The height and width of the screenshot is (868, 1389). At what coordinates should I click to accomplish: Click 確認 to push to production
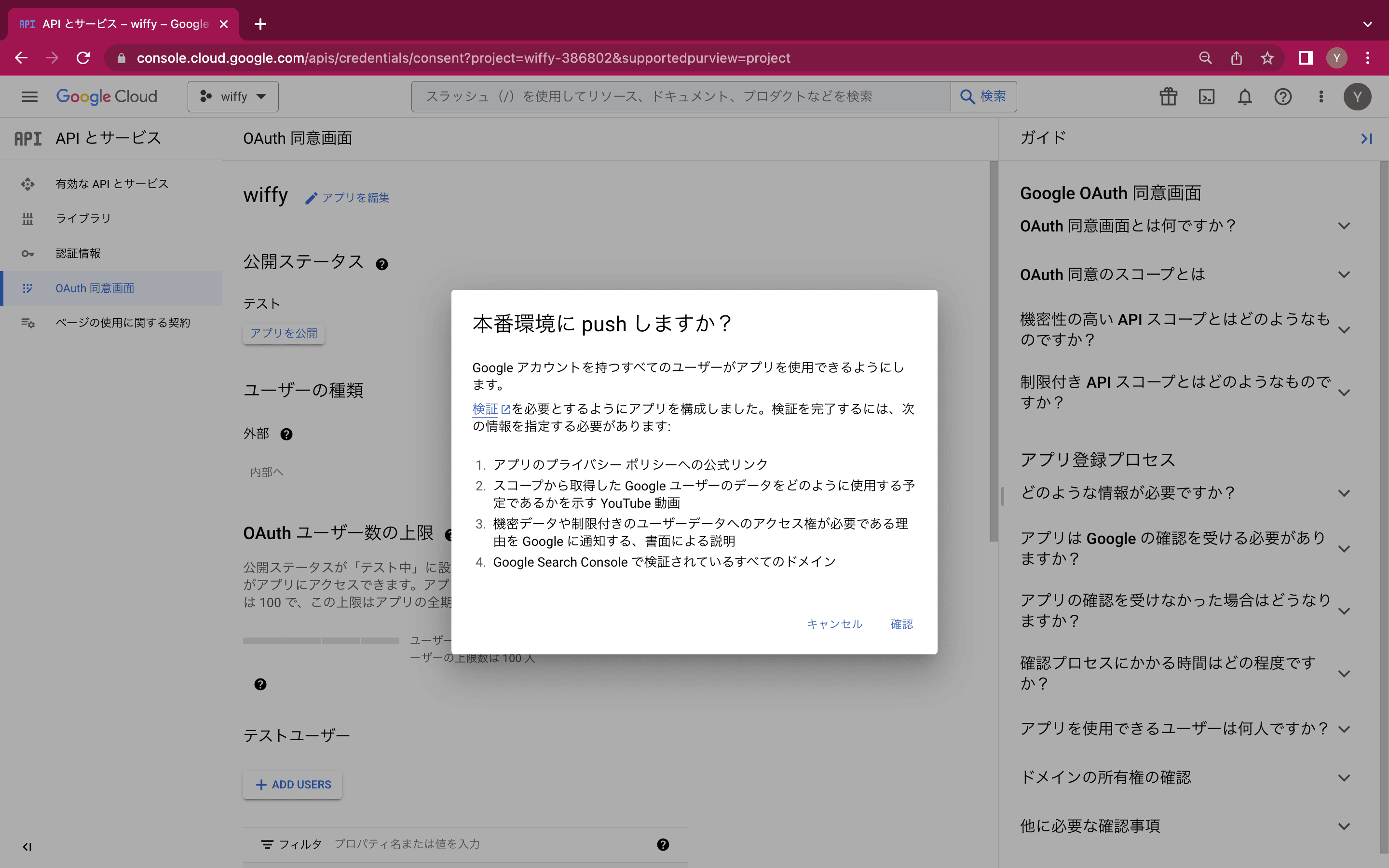pos(902,624)
